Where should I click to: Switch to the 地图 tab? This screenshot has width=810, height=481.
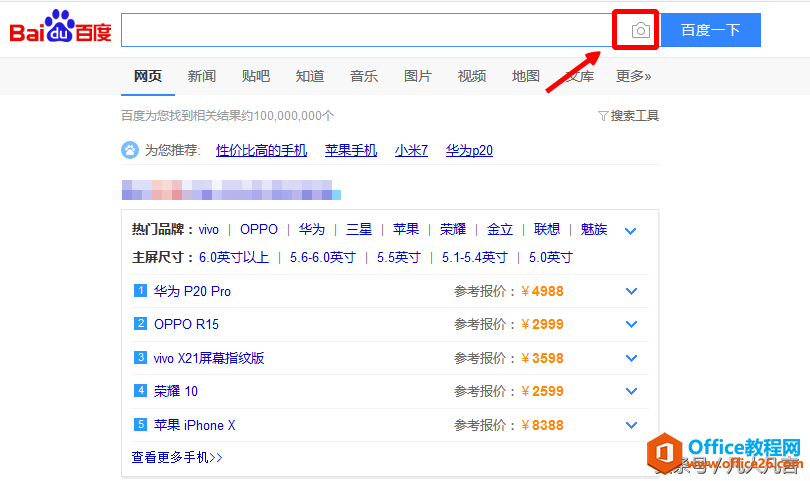(525, 76)
